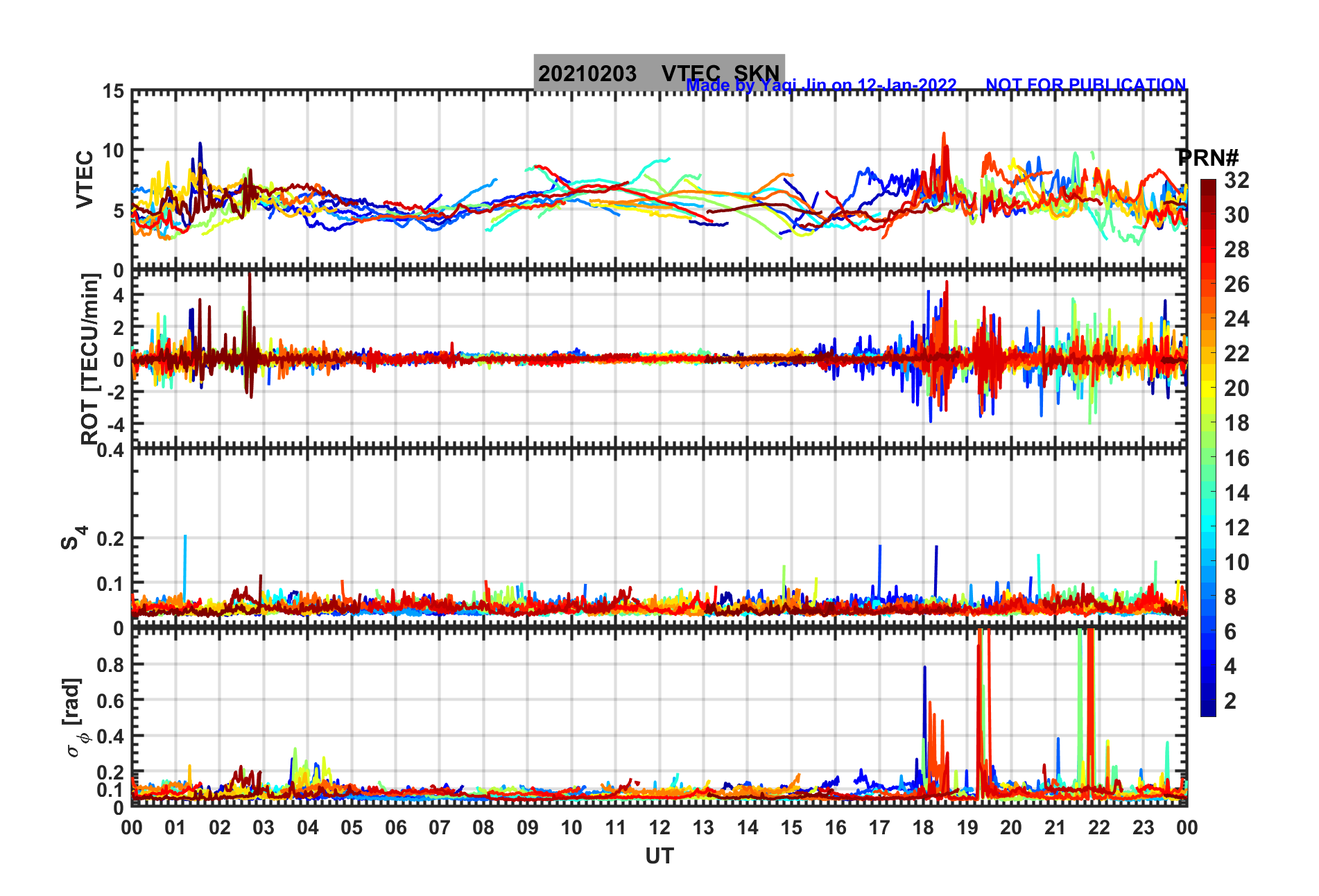Image resolution: width=1319 pixels, height=896 pixels.
Task: Click colorbar tick label 10
Action: pyautogui.click(x=1236, y=562)
